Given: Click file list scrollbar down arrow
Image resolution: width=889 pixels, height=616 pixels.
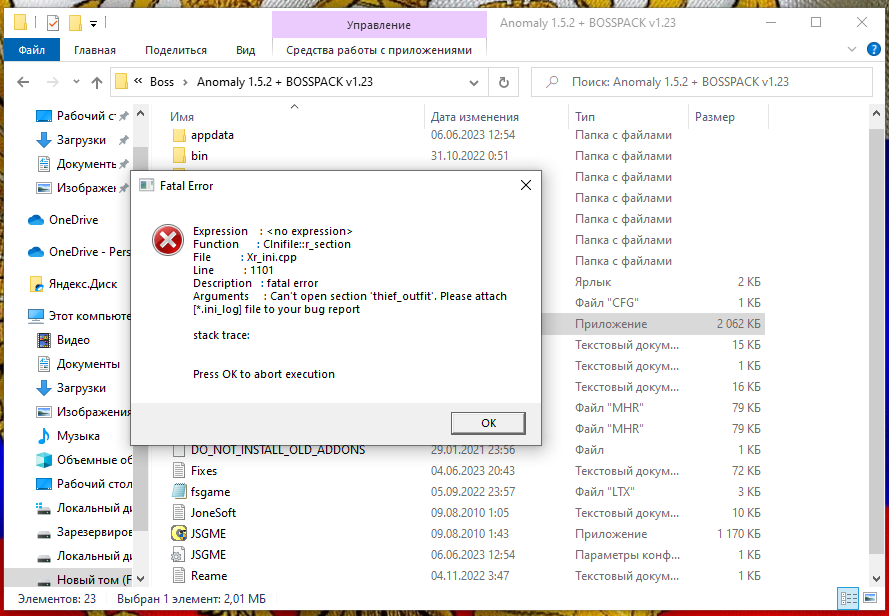Looking at the screenshot, I should click(x=877, y=579).
